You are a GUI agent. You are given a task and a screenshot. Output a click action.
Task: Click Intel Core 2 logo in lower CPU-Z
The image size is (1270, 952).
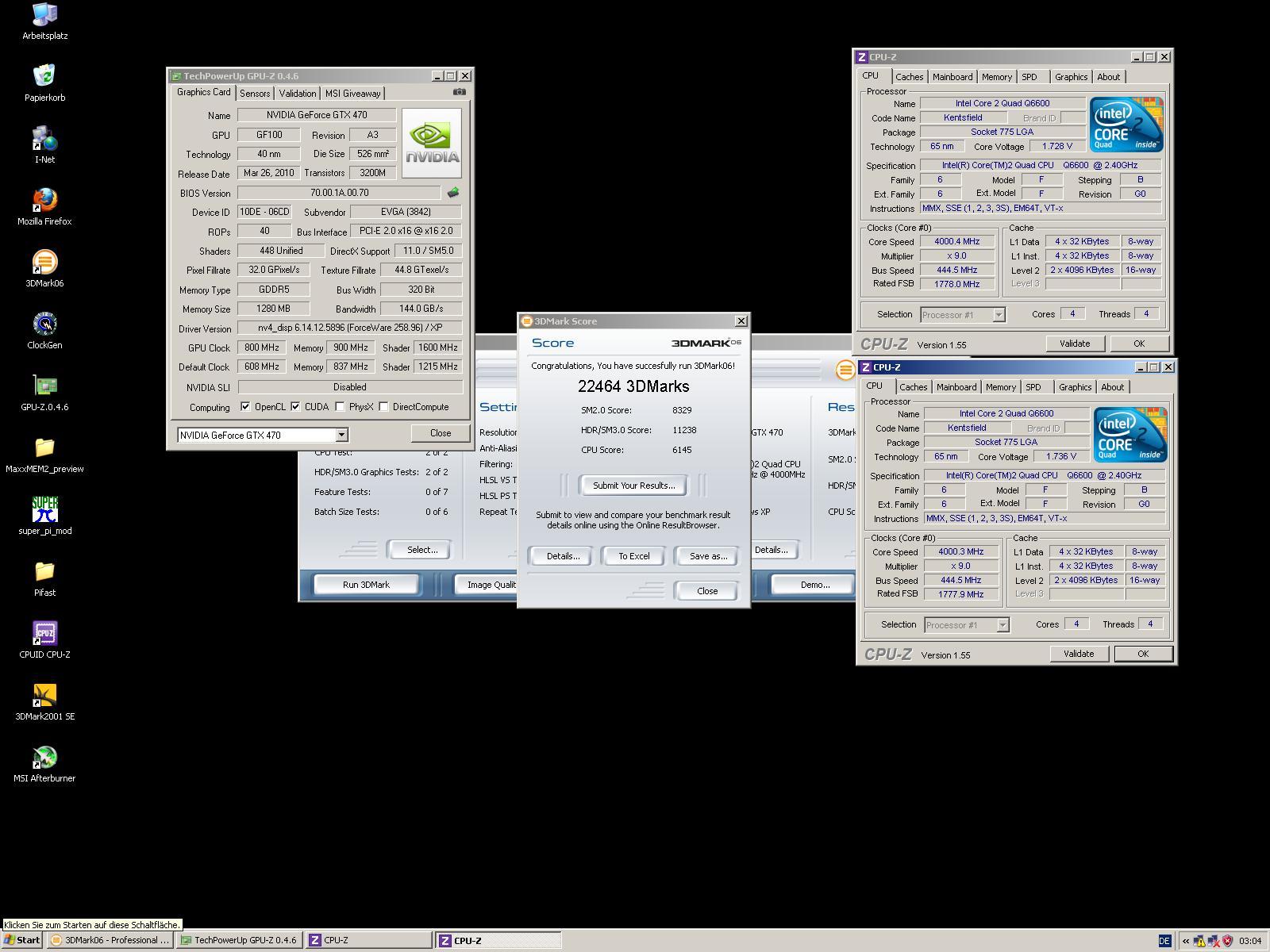pyautogui.click(x=1130, y=435)
